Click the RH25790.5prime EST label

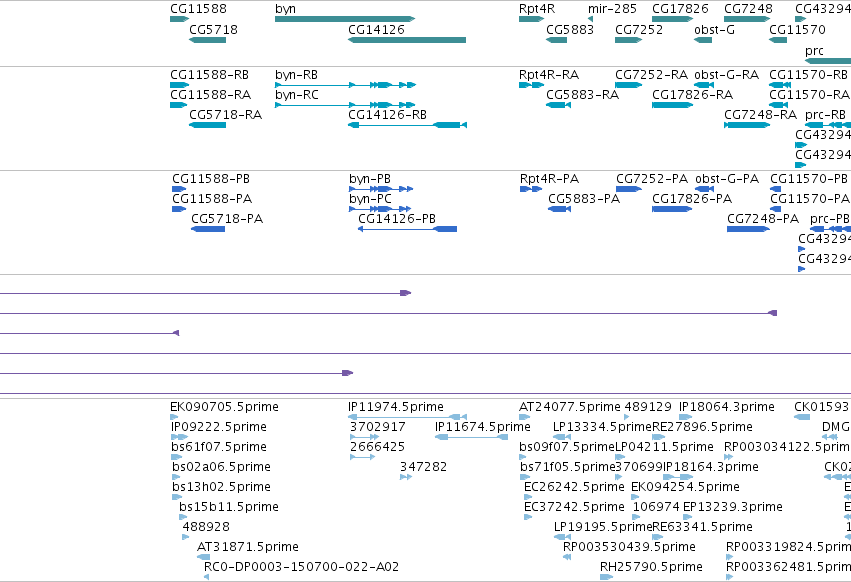(651, 567)
